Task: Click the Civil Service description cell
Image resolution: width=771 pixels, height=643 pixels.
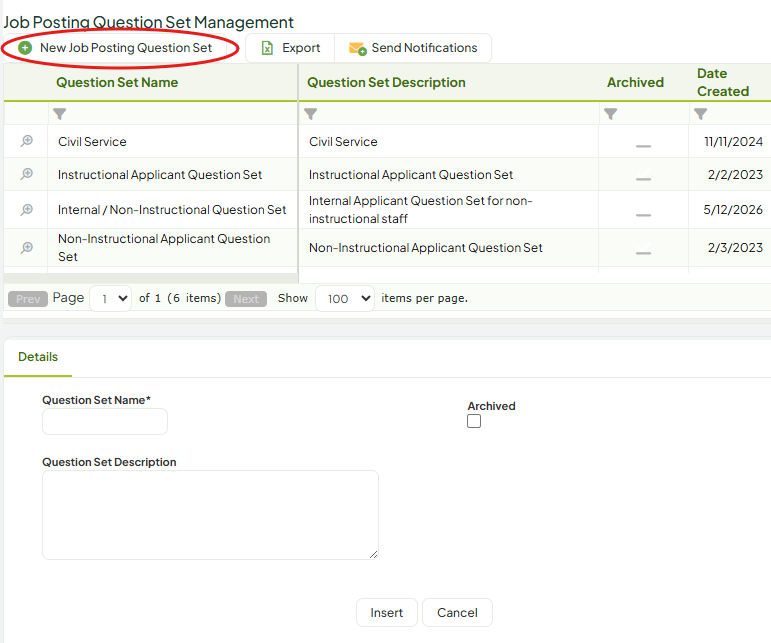Action: (449, 142)
